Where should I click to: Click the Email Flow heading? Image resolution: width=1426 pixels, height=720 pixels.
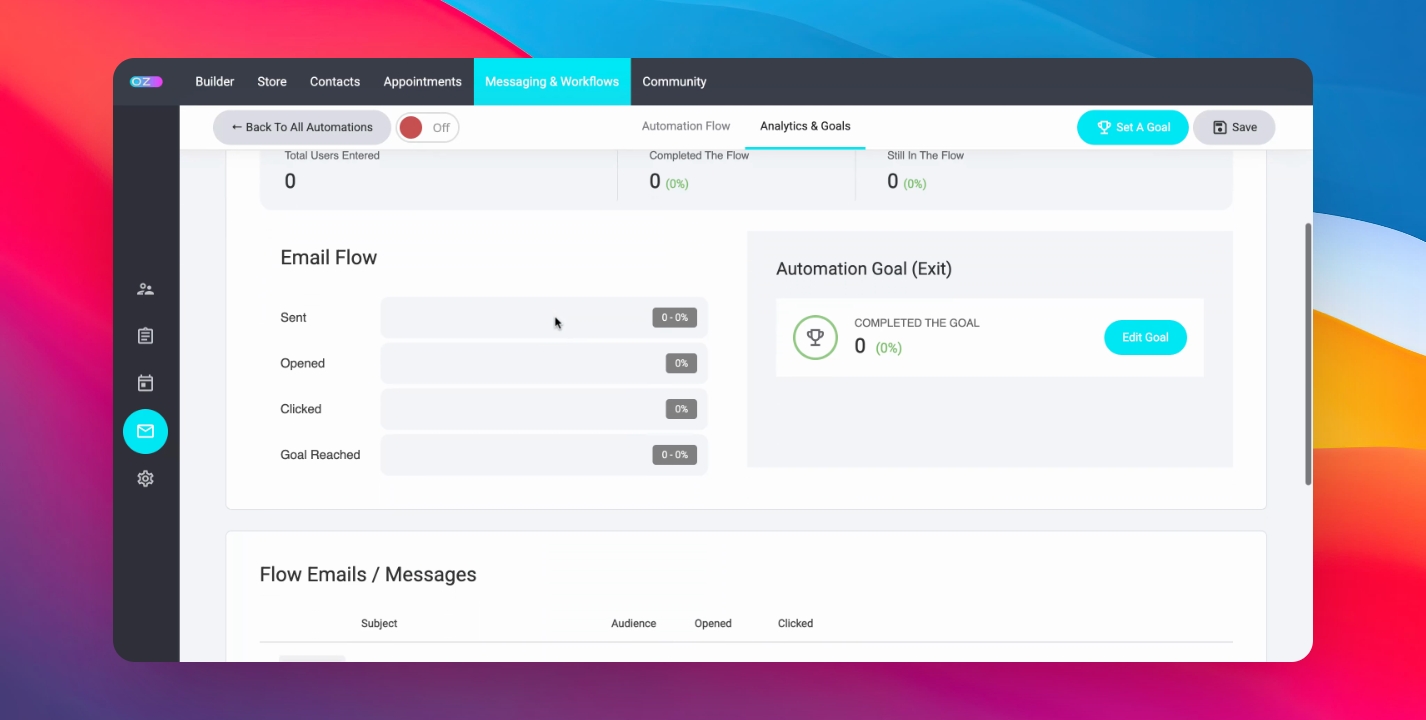click(x=329, y=258)
